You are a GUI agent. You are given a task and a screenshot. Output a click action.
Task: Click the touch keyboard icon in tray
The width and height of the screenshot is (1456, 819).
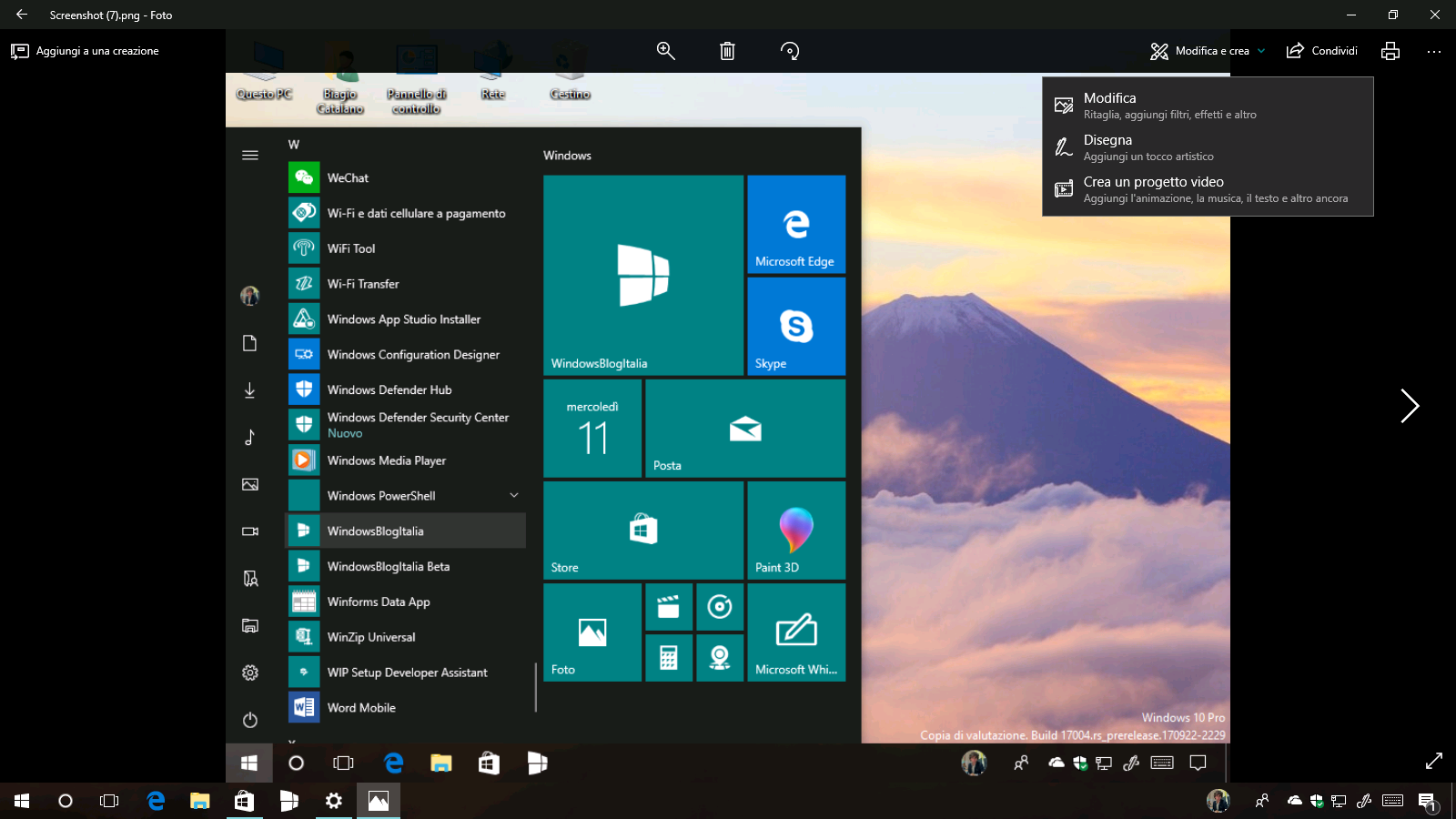1392,801
